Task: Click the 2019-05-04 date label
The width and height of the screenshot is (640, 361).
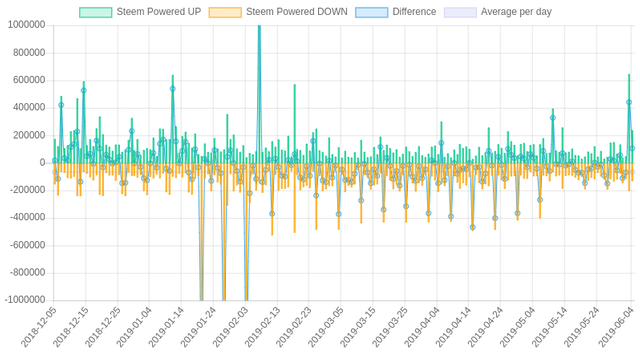Action: (517, 327)
